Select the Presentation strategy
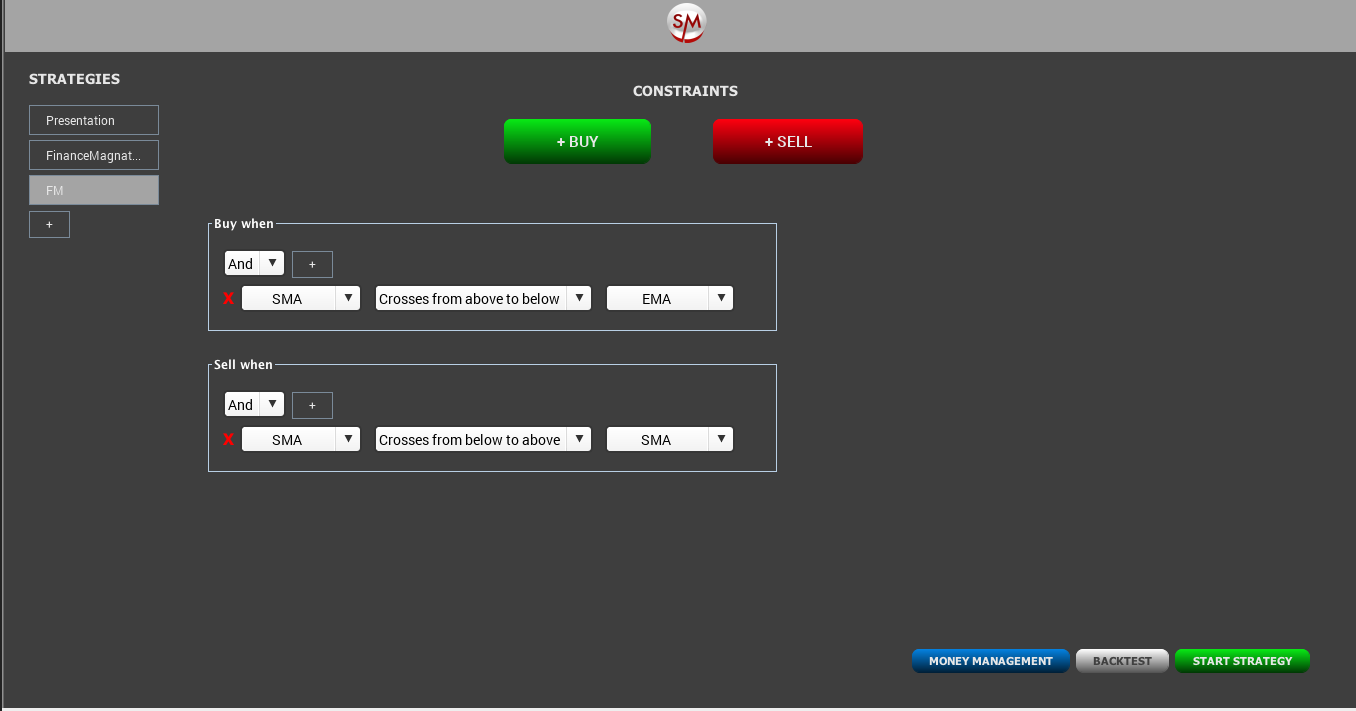 [x=94, y=120]
